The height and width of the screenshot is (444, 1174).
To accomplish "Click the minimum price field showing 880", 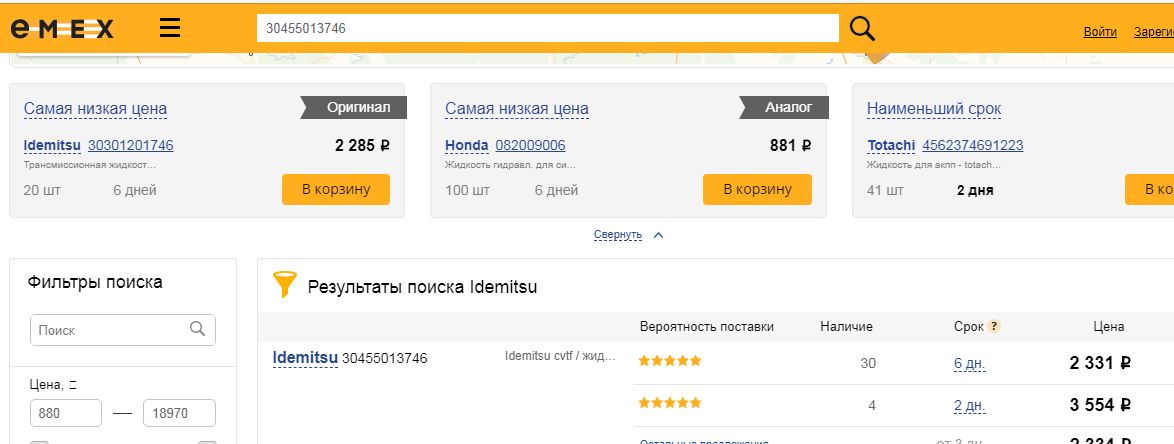I will click(x=66, y=413).
